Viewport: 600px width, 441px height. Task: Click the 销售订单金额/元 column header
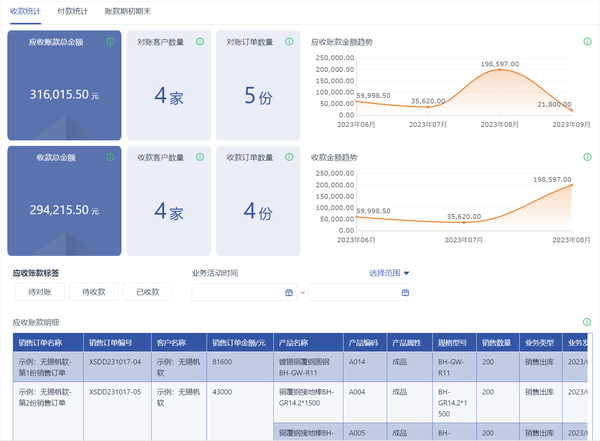pos(240,343)
